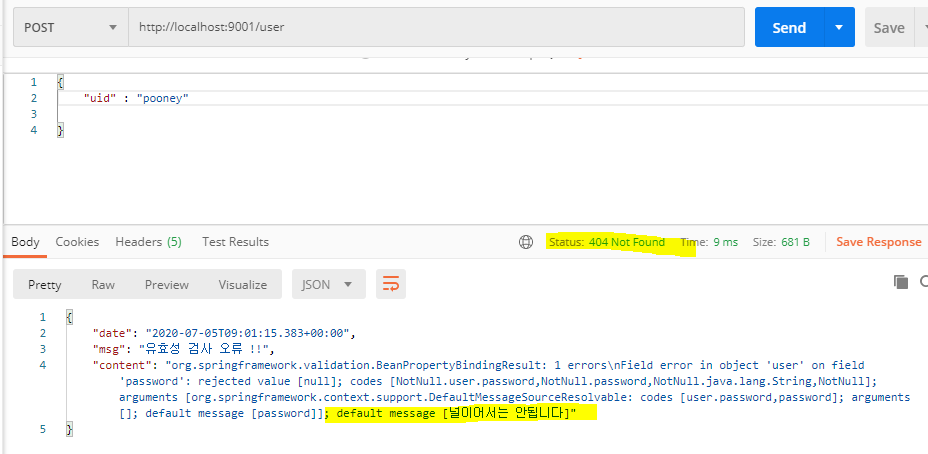Click the "uid" : "pooney" request line
Viewport: 928px width, 454px height.
point(136,98)
